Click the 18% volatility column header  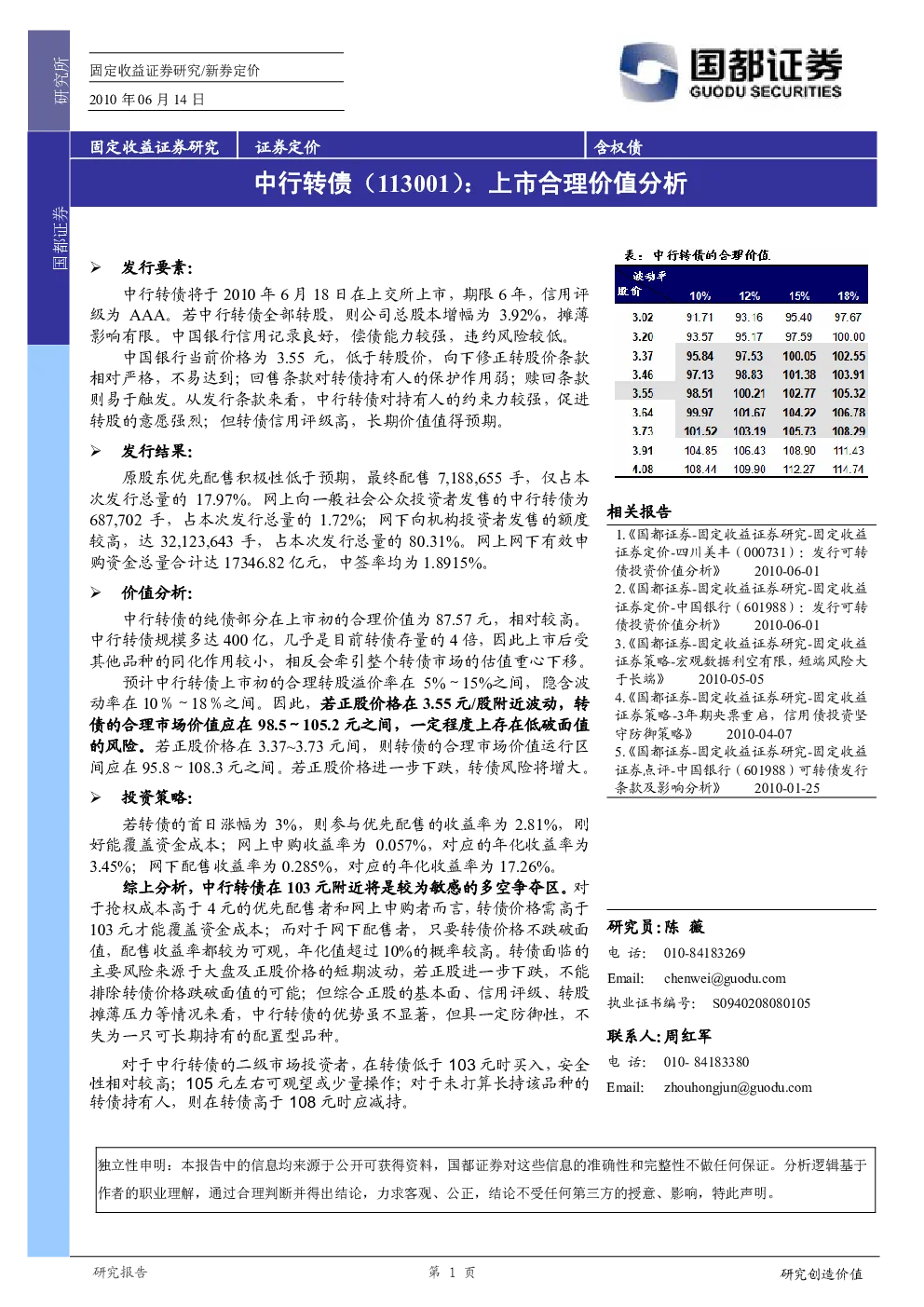click(848, 295)
